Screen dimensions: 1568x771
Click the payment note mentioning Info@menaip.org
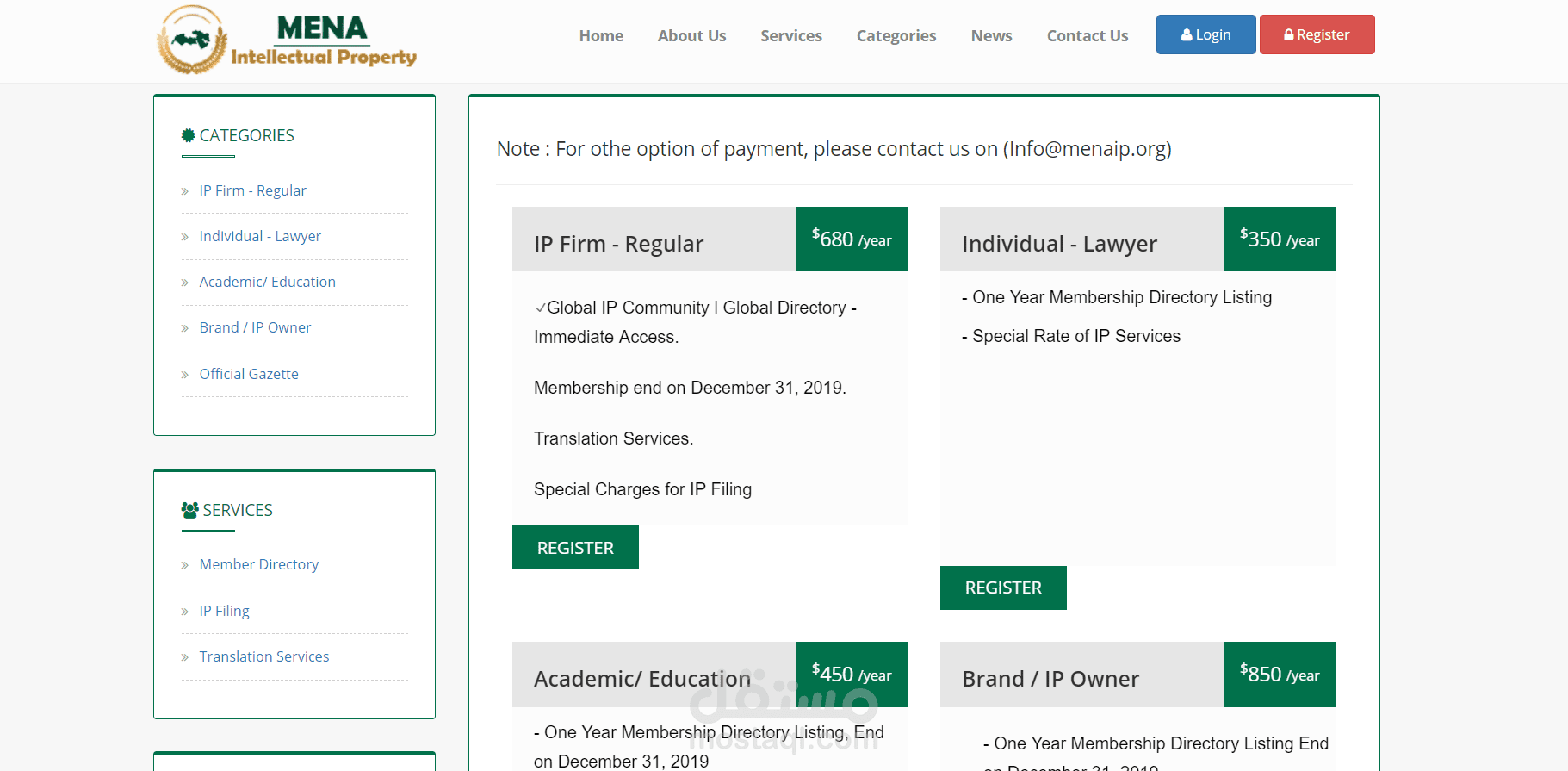tap(834, 149)
